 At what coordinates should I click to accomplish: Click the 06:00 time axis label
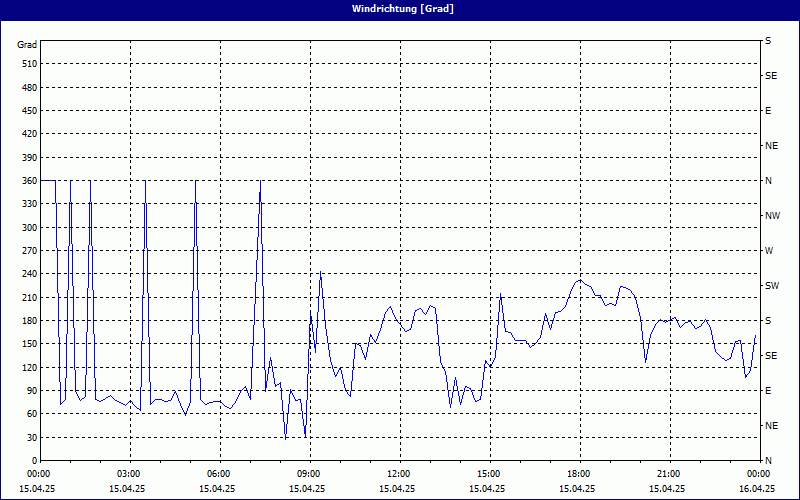[x=218, y=474]
